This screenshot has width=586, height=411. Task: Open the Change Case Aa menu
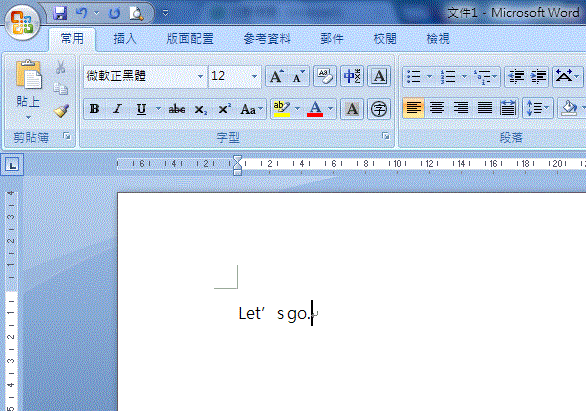click(x=252, y=109)
